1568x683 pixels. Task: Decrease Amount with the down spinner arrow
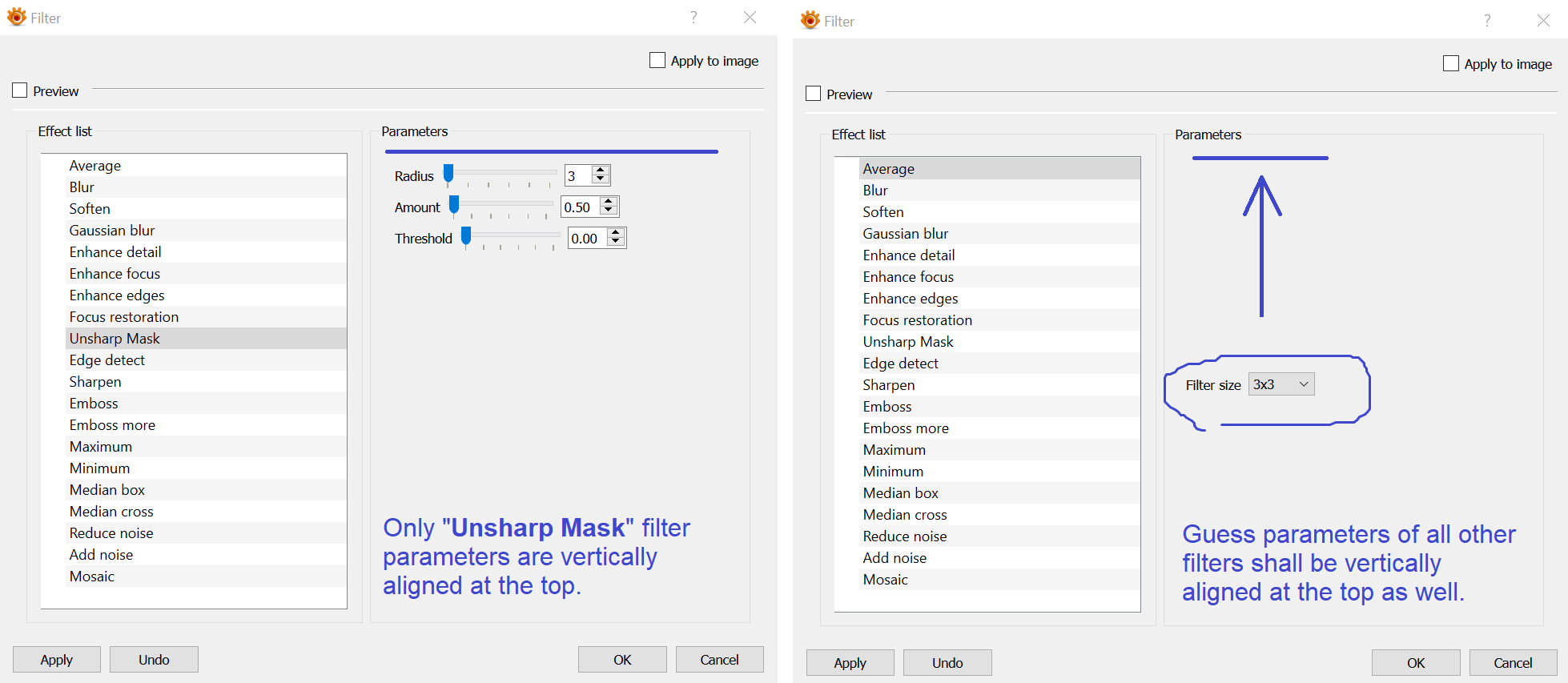click(609, 211)
